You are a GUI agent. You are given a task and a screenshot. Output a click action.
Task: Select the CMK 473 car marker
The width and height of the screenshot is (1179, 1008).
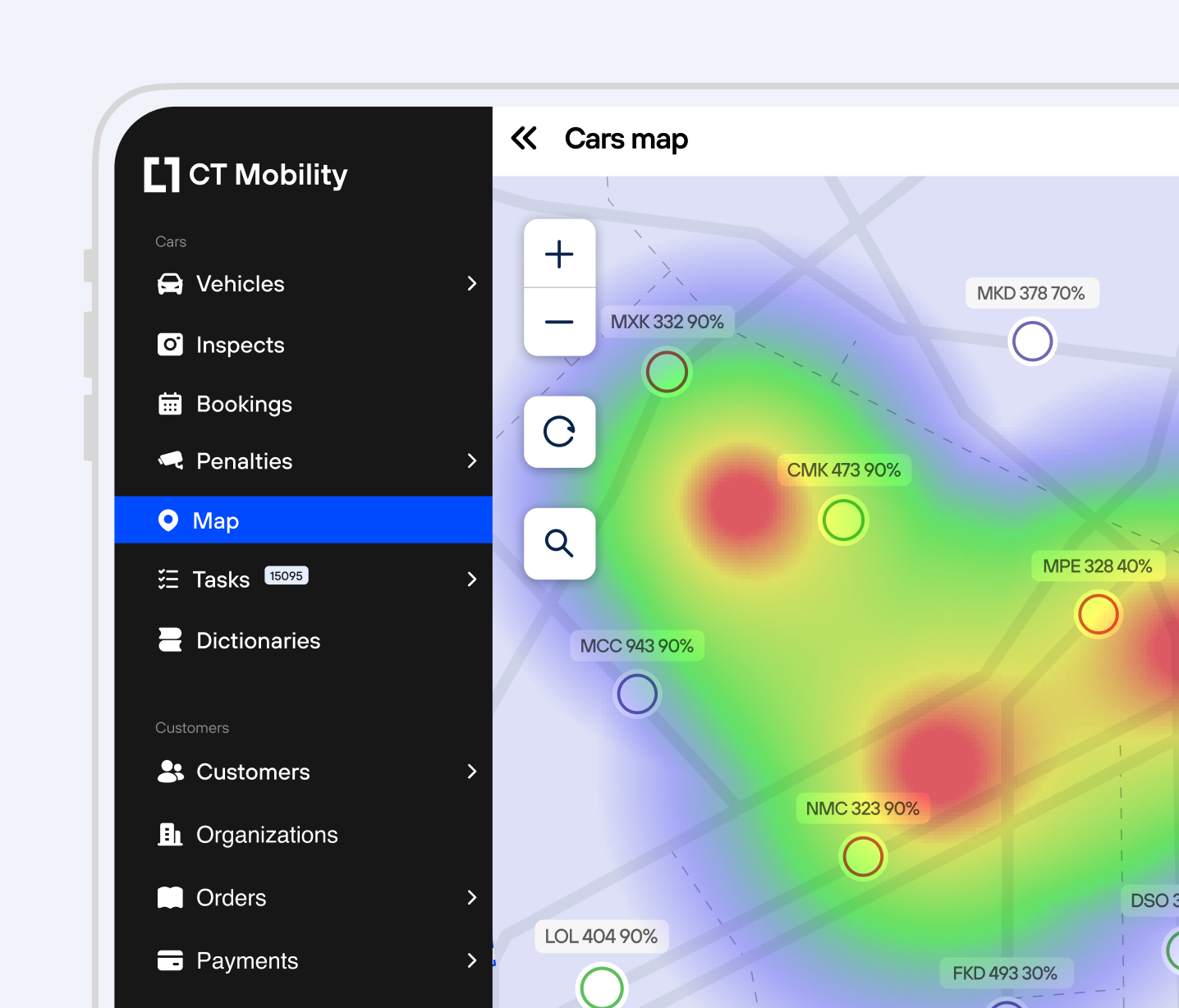[x=843, y=520]
